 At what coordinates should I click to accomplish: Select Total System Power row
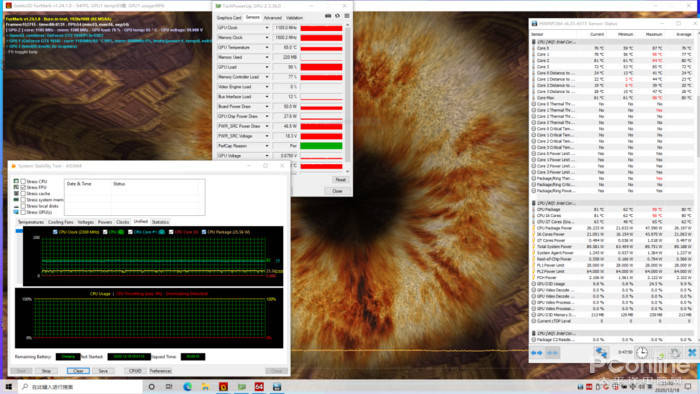(613, 246)
